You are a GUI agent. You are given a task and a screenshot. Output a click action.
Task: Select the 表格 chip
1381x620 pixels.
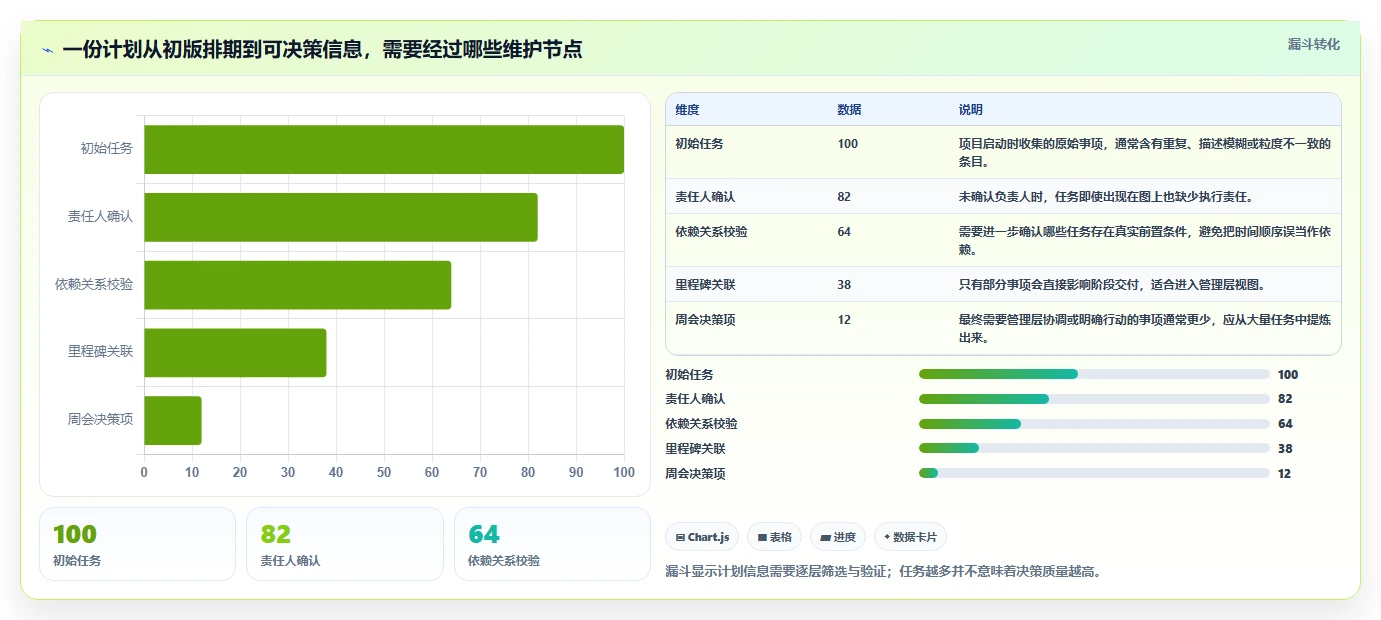(x=775, y=537)
